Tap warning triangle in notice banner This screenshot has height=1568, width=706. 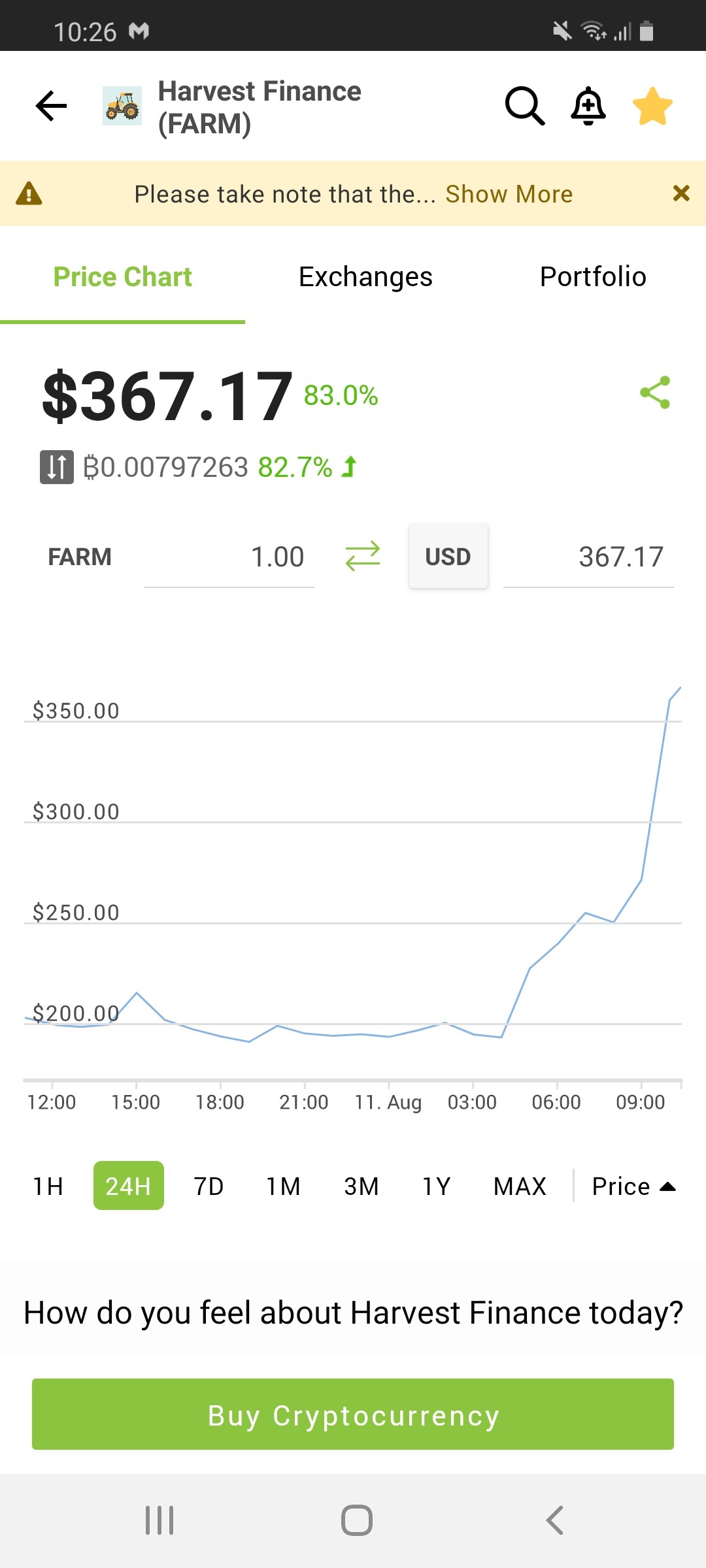pyautogui.click(x=29, y=194)
